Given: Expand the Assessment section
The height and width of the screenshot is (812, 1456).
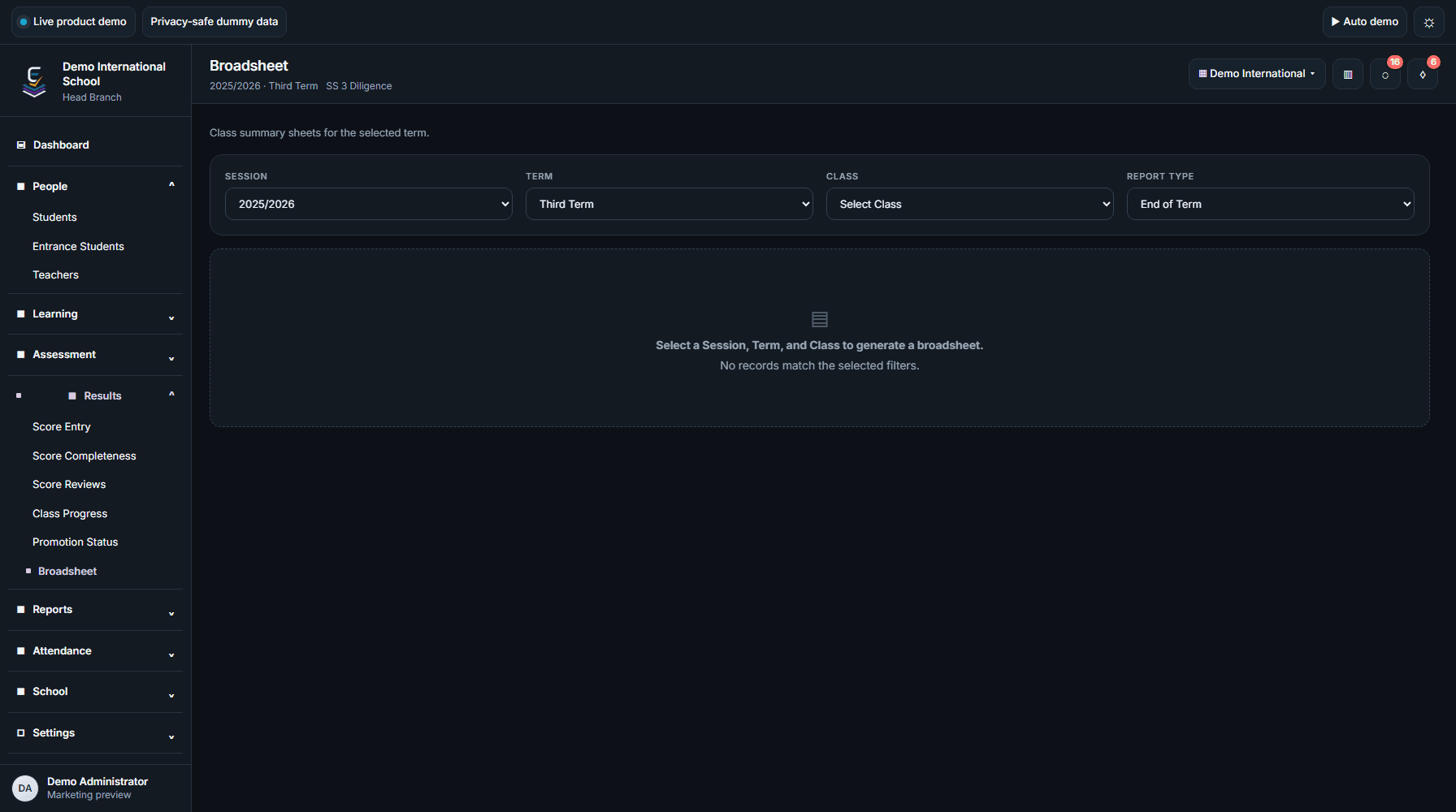Looking at the screenshot, I should coord(95,355).
